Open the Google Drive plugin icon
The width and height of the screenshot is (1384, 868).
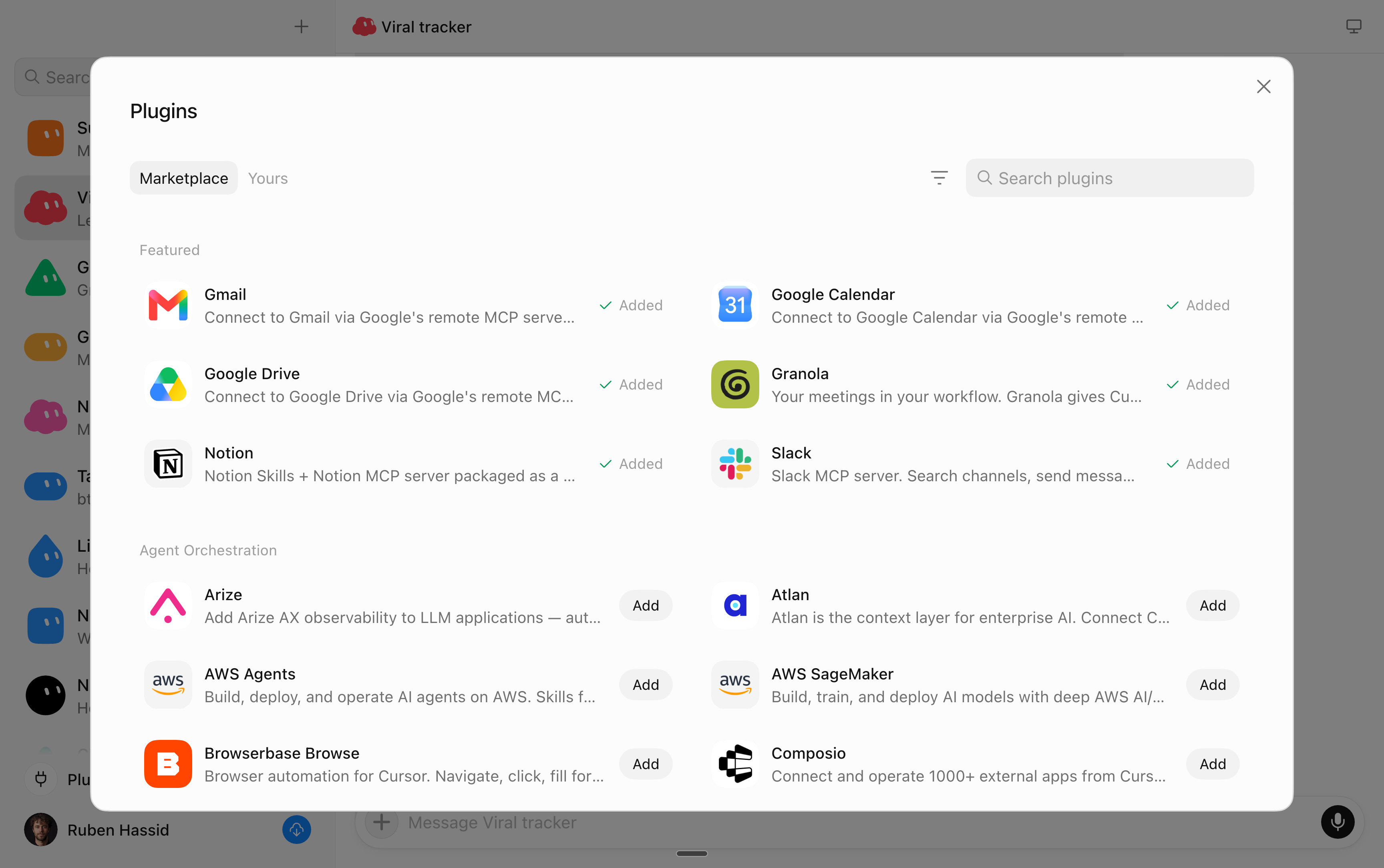point(168,384)
